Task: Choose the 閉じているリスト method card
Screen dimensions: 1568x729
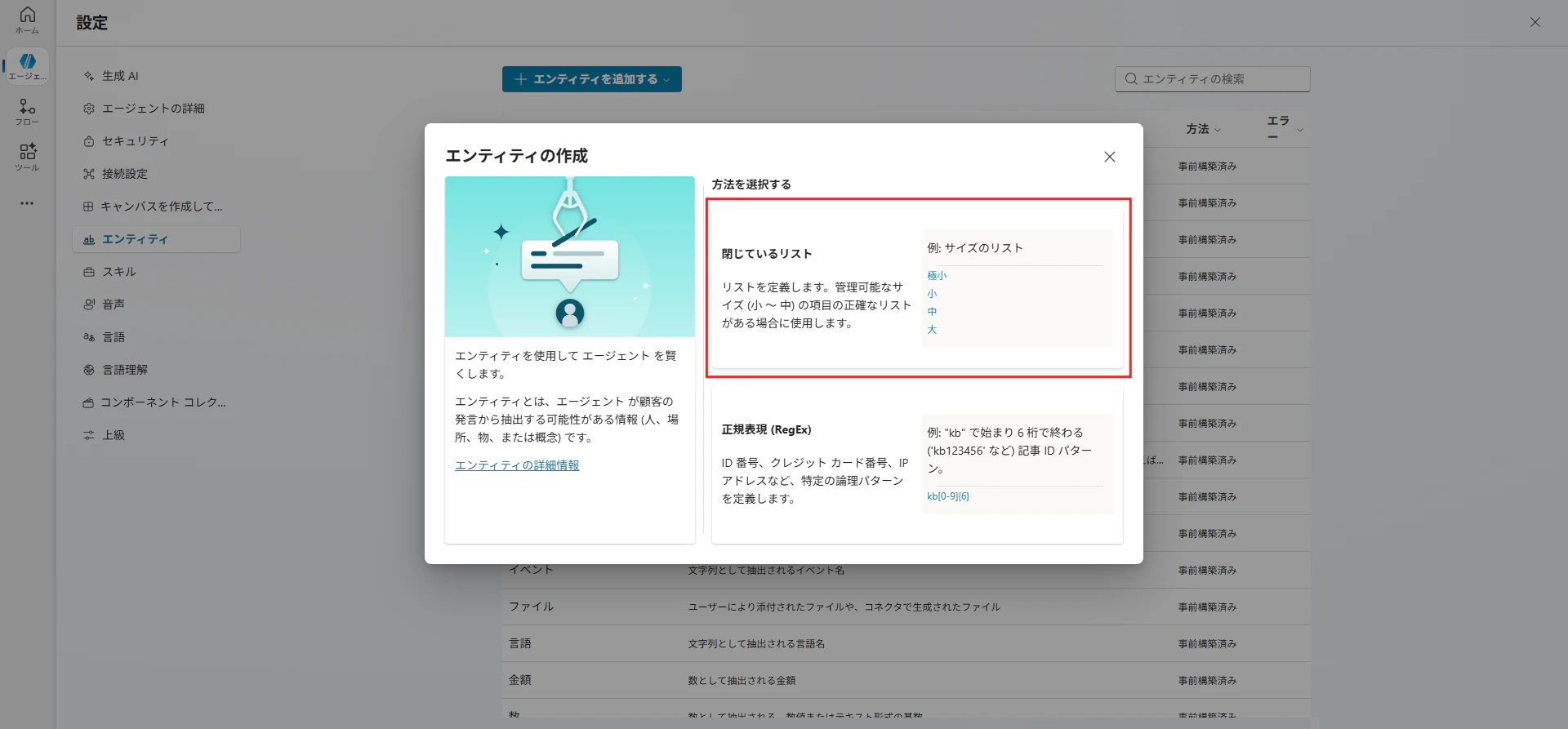Action: pos(917,288)
